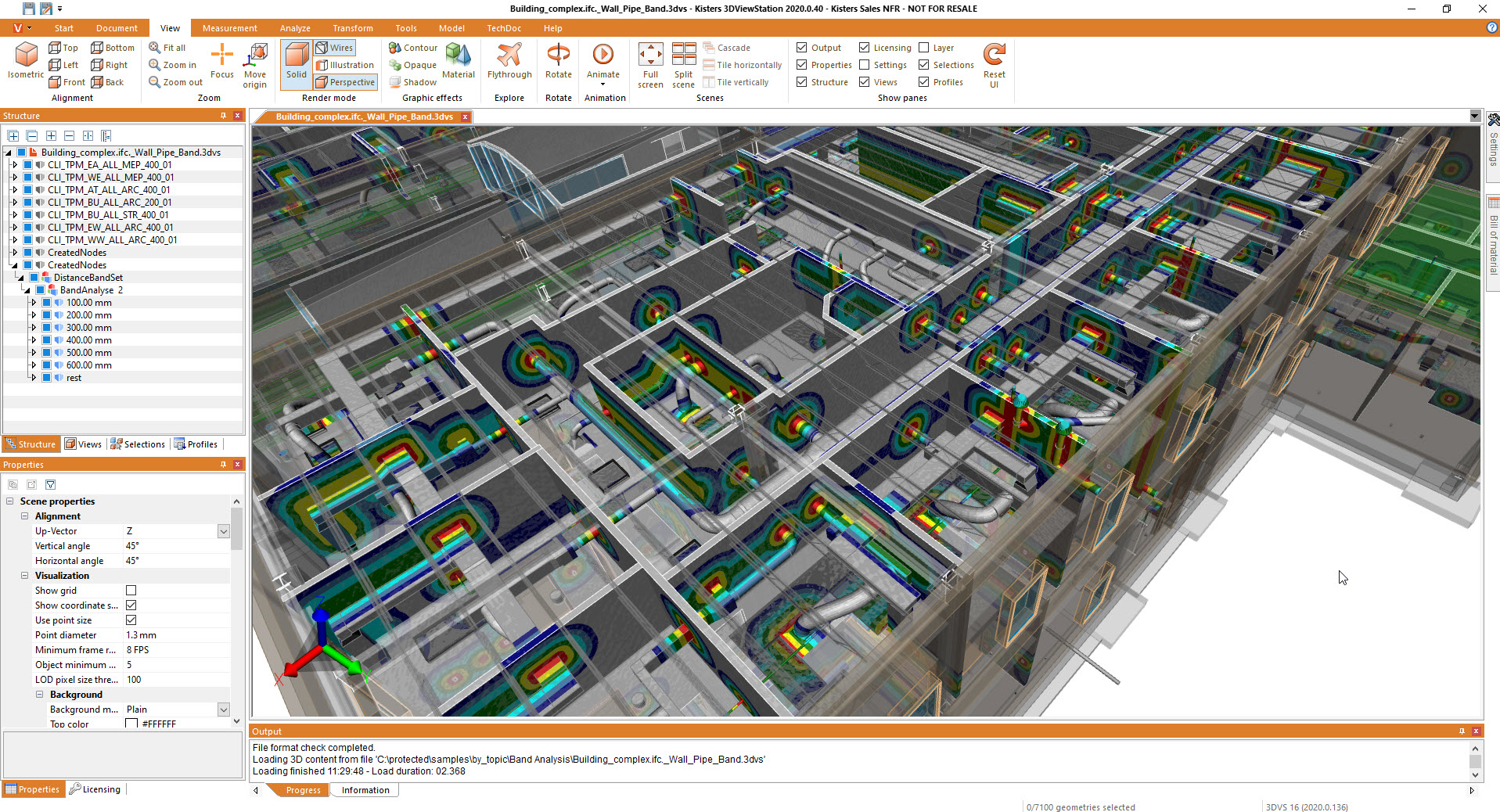The width and height of the screenshot is (1500, 812).
Task: Toggle Wires render mode
Action: pos(335,48)
